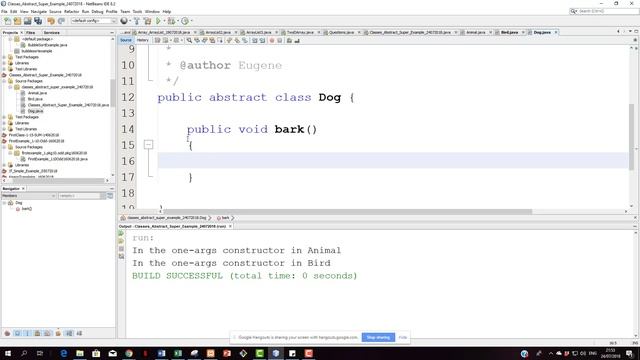
Task: Click the Uncomment icon in the editor toolbar
Action: [x=297, y=40]
